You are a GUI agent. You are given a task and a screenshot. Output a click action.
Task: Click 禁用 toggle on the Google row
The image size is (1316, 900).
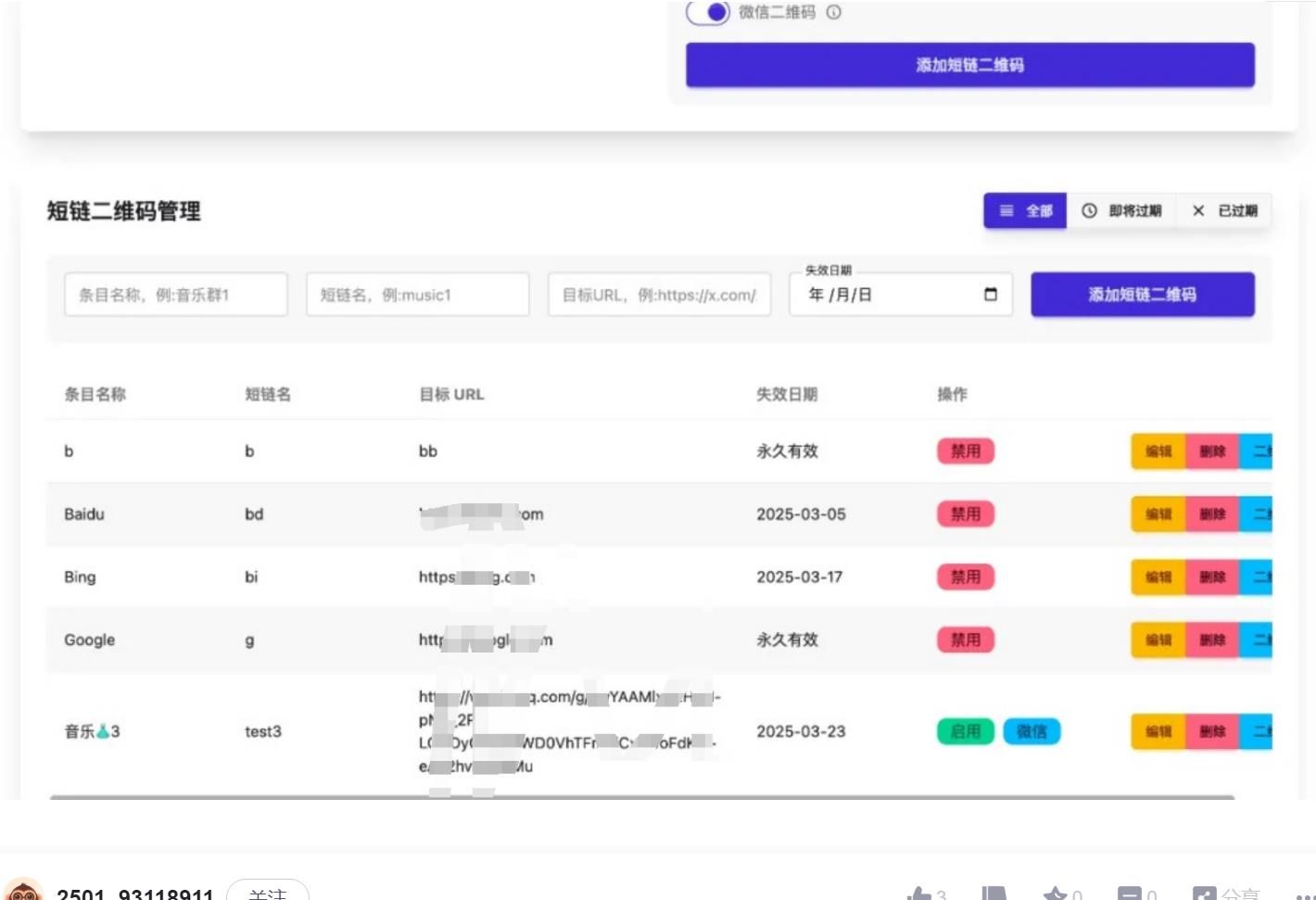click(x=966, y=640)
